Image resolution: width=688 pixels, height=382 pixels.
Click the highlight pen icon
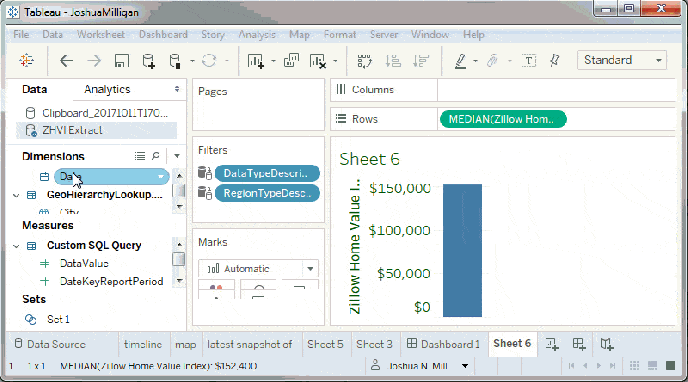tap(460, 61)
